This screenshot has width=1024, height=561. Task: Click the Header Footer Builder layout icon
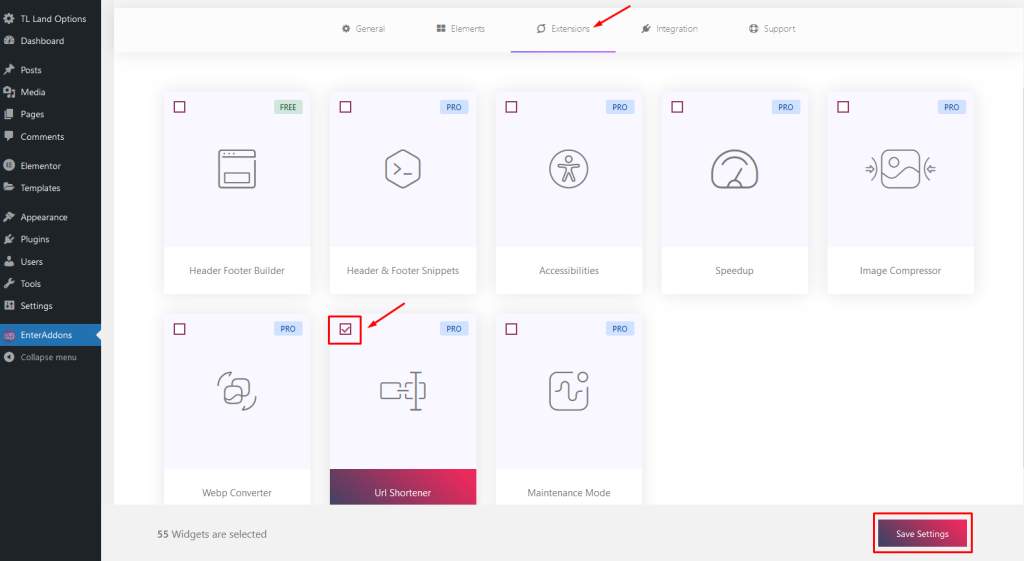[x=236, y=169]
